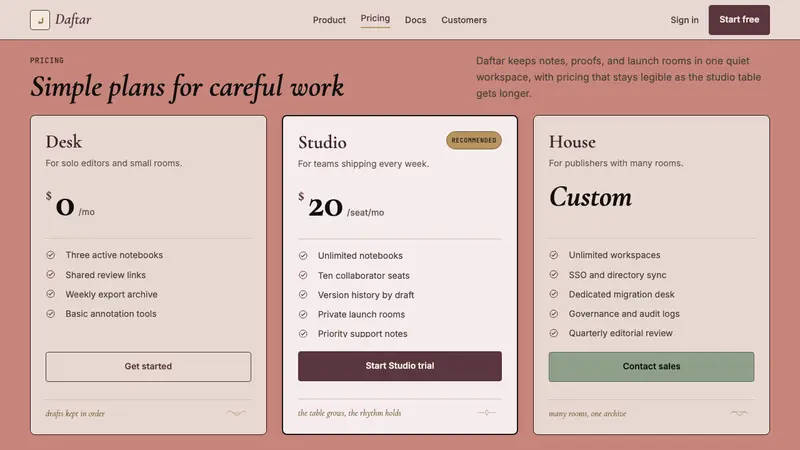Click the Sign in link
Screen dimensions: 800x450
point(684,20)
